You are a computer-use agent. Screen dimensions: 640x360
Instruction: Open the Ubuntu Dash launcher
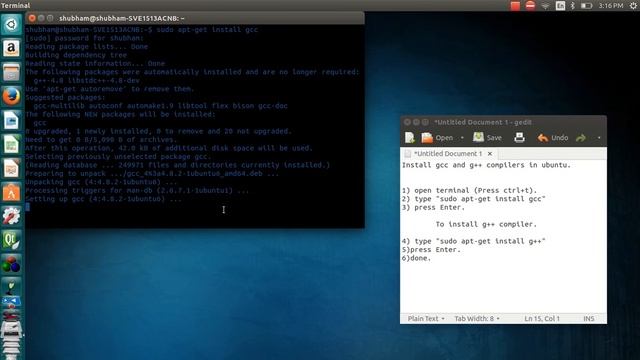[11, 24]
